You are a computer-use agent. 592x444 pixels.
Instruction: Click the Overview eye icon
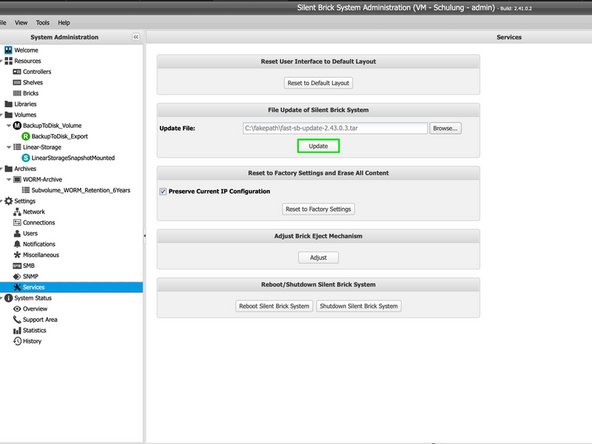tap(17, 309)
